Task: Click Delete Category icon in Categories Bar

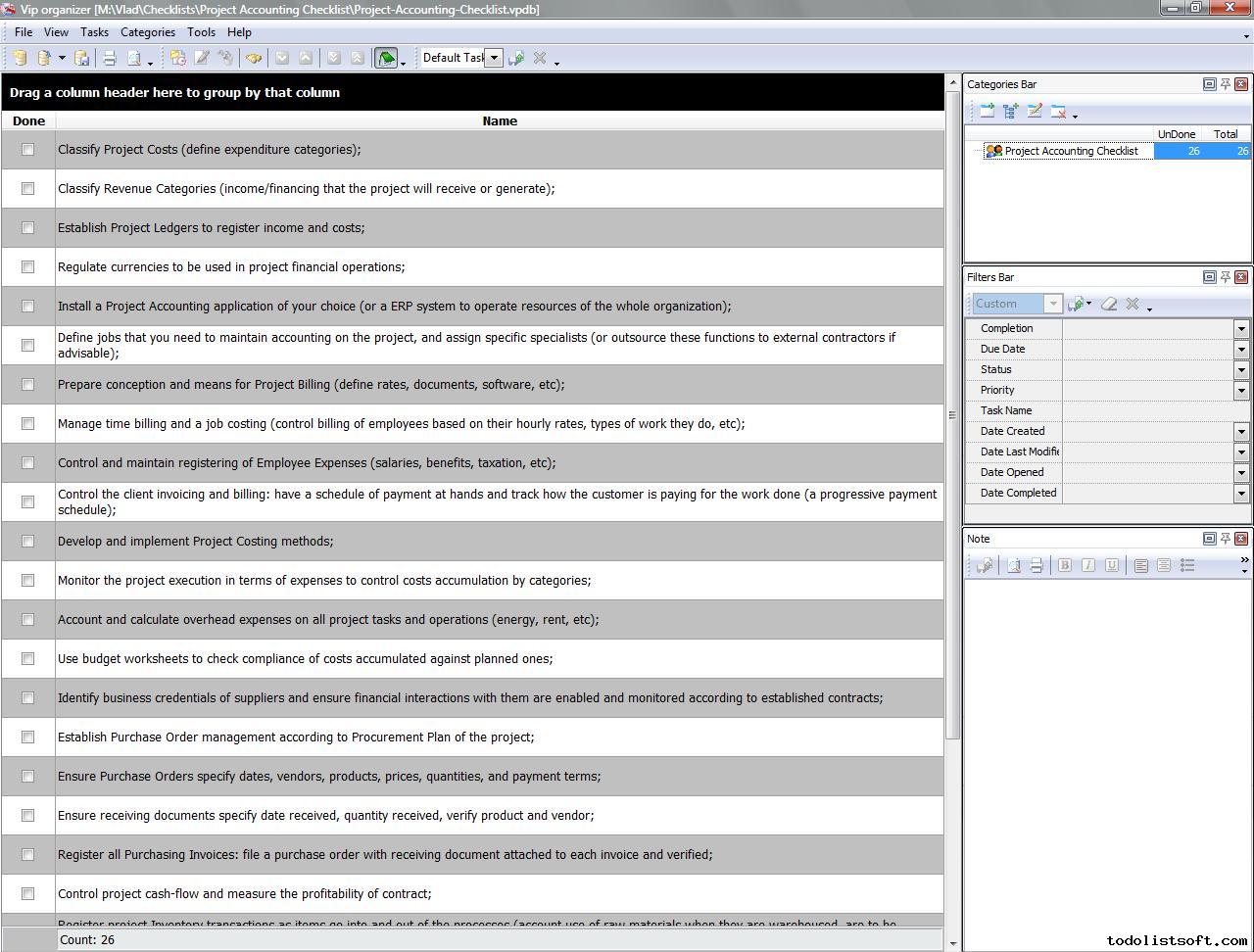Action: 1058,112
